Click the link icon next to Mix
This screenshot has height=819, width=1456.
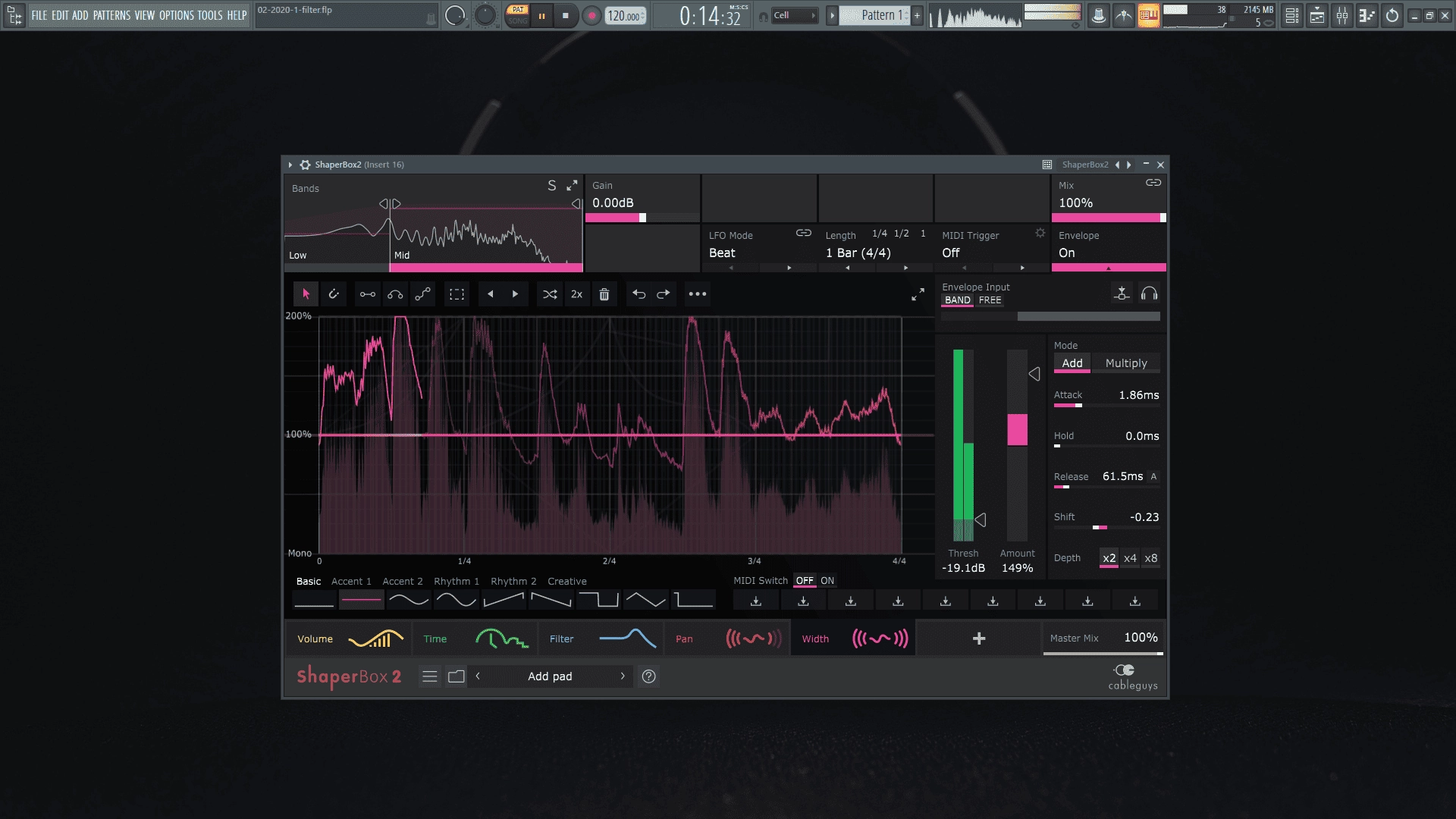pos(1153,183)
